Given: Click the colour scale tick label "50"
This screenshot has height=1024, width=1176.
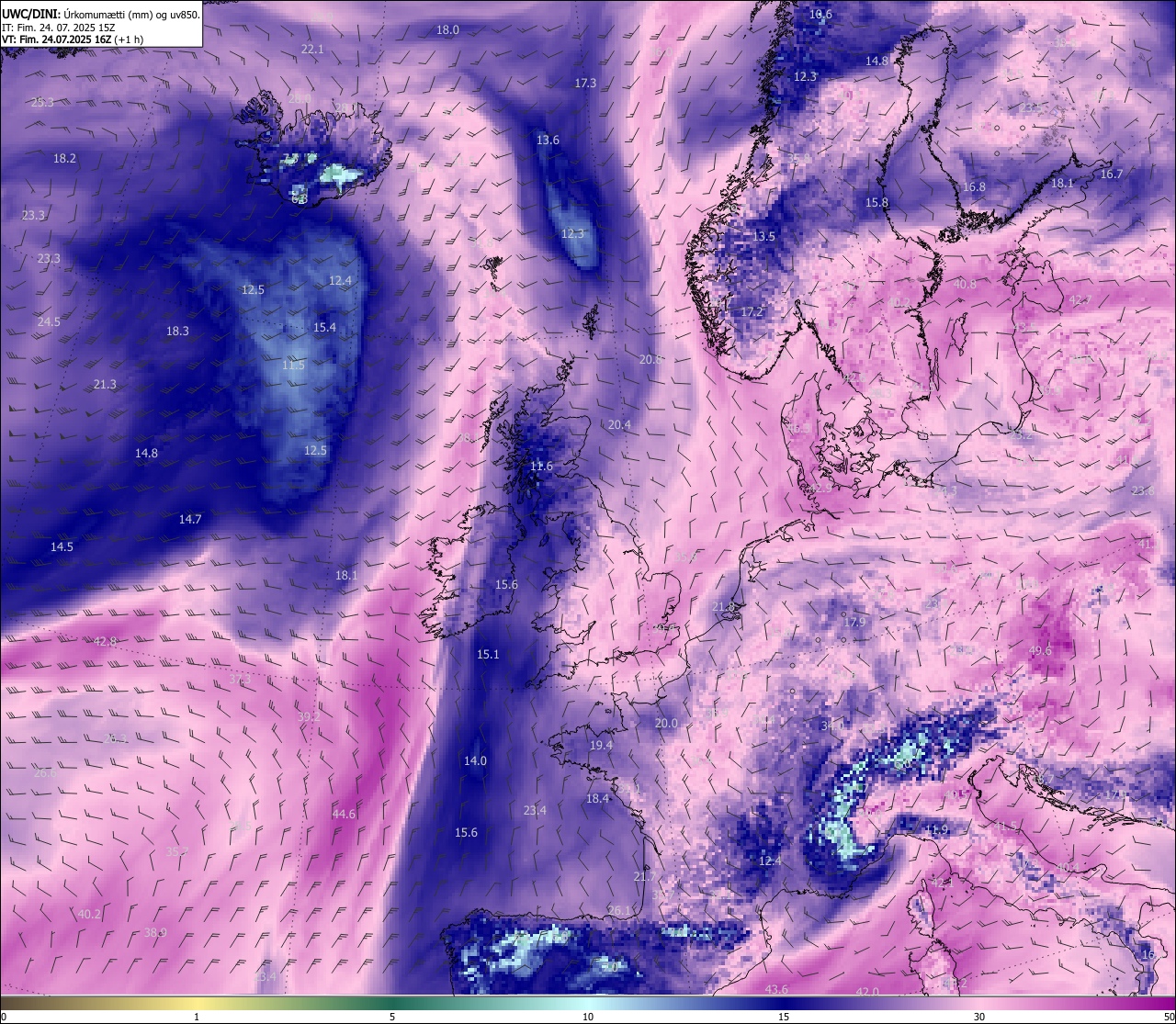Looking at the screenshot, I should pyautogui.click(x=1168, y=1017).
